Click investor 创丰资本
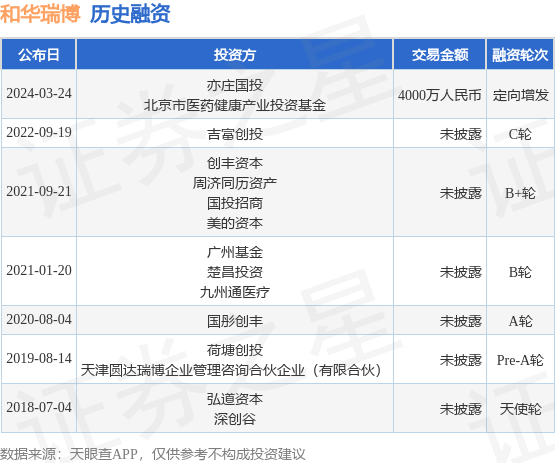555x463 pixels. click(x=235, y=163)
